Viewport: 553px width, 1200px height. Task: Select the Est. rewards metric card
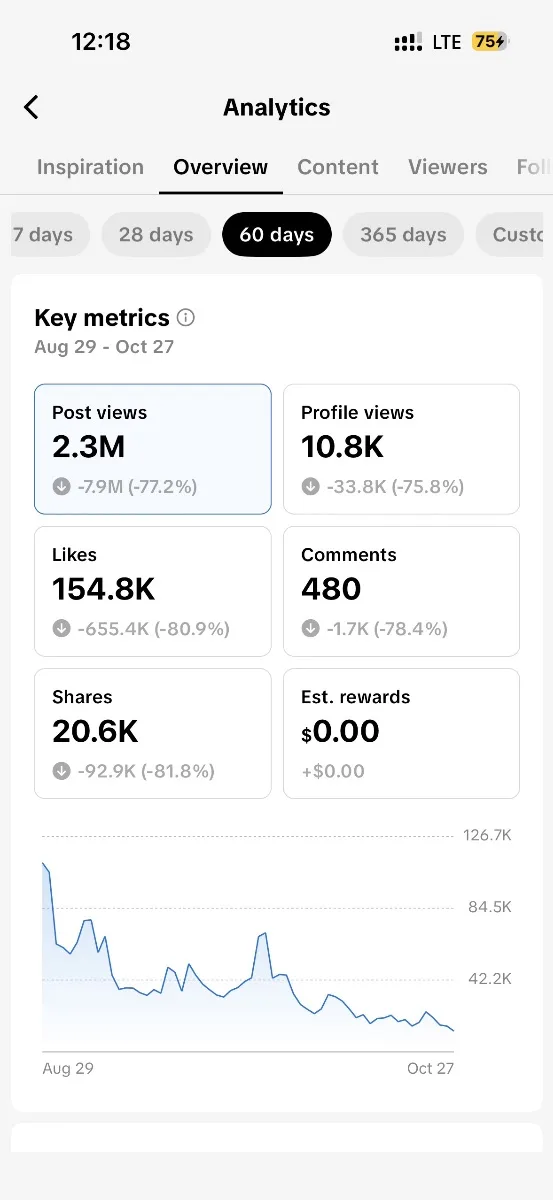[401, 734]
